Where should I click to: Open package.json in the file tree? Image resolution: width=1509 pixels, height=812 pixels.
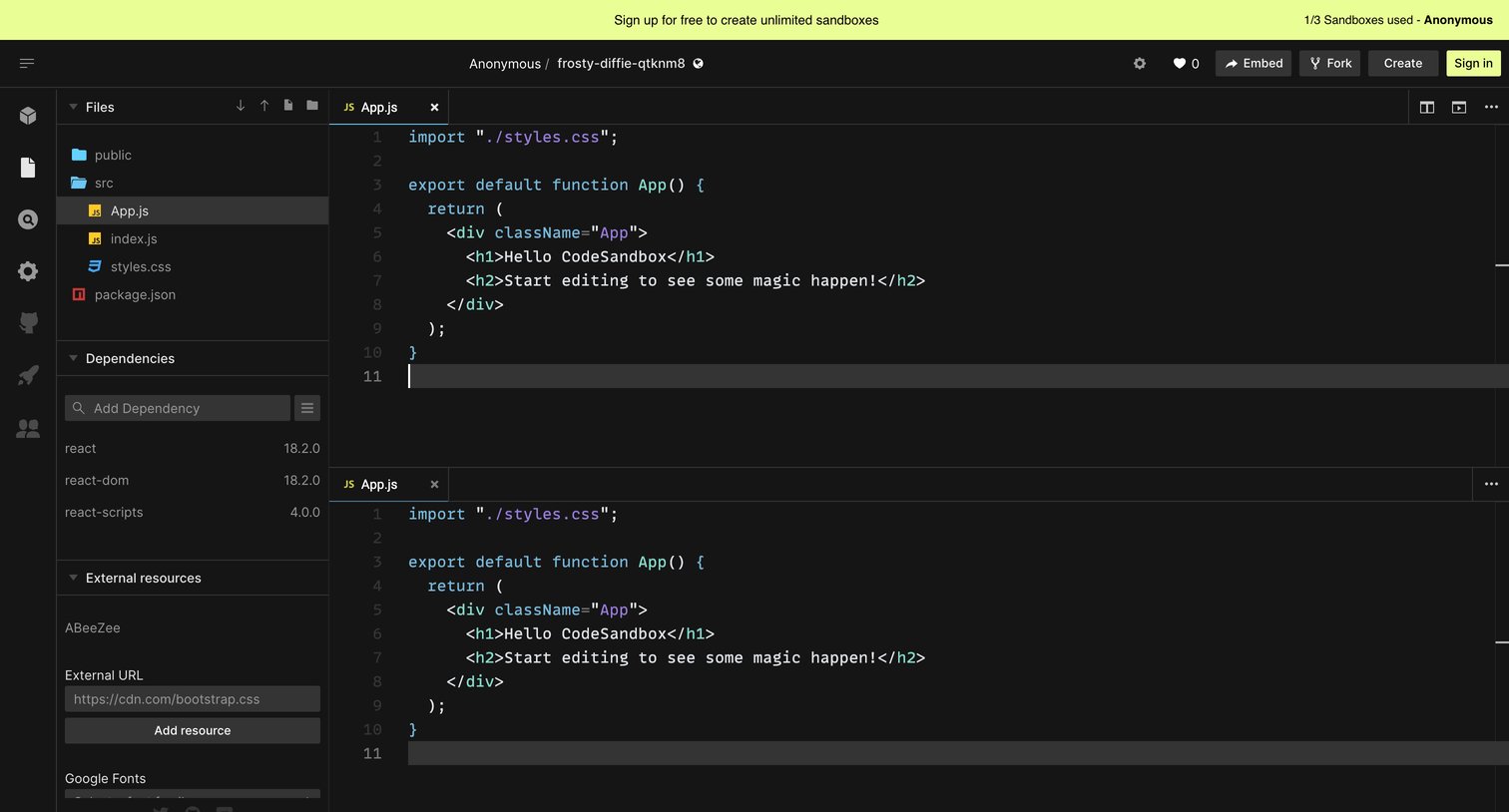(193, 294)
